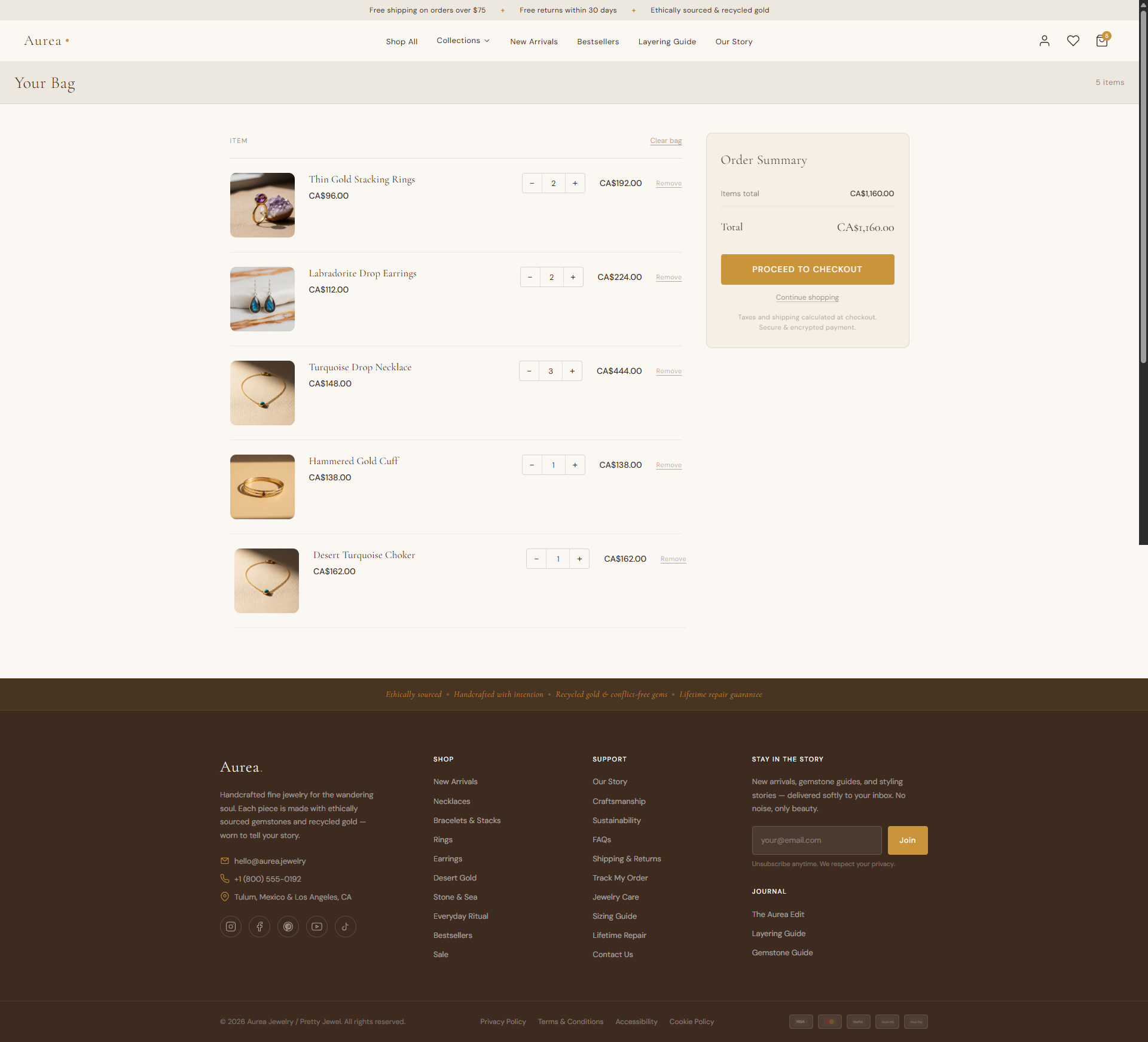Open Desert Gold footer link
The width and height of the screenshot is (1148, 1042).
pos(455,878)
